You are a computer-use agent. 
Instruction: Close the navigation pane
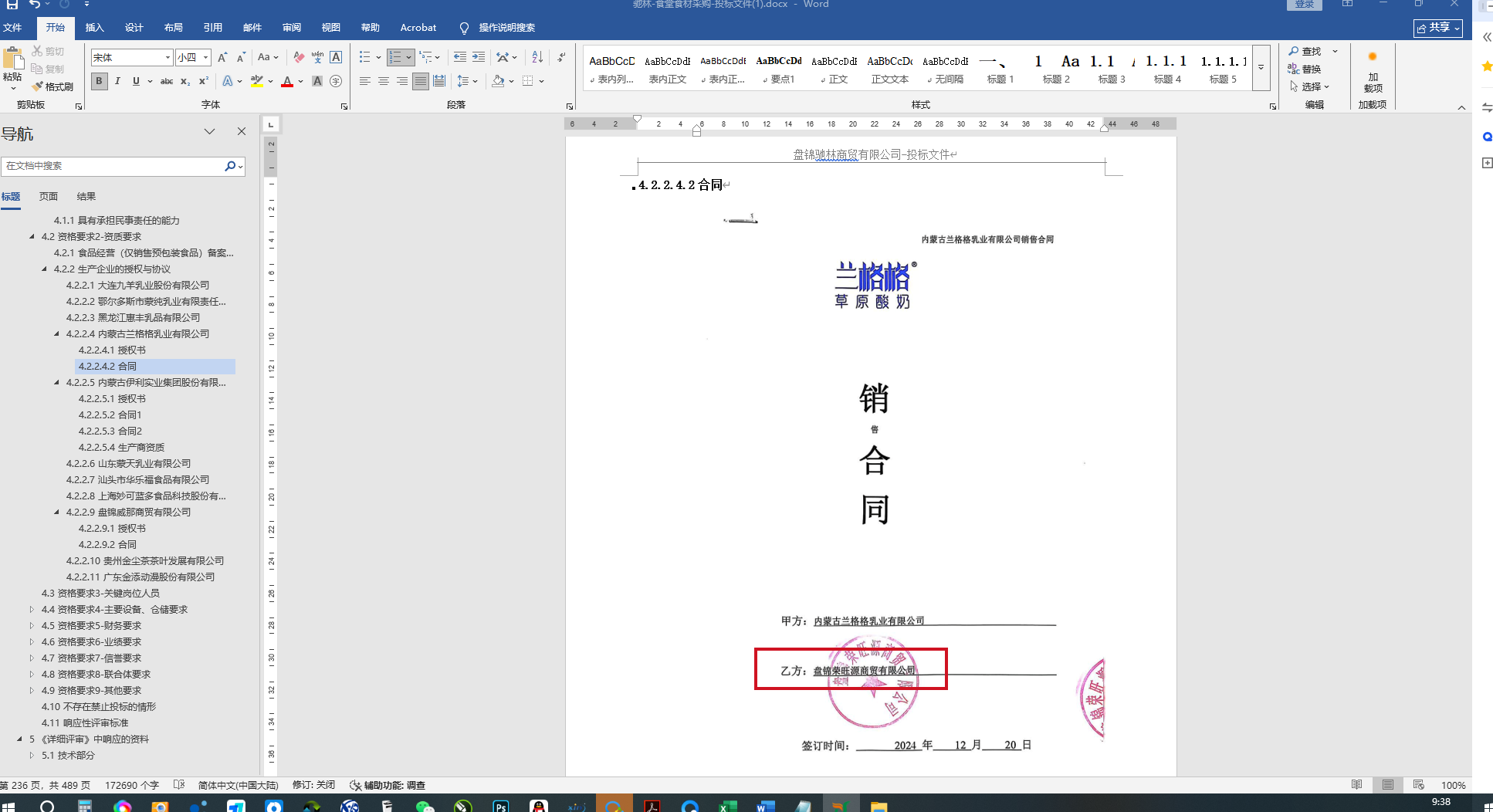coord(242,132)
